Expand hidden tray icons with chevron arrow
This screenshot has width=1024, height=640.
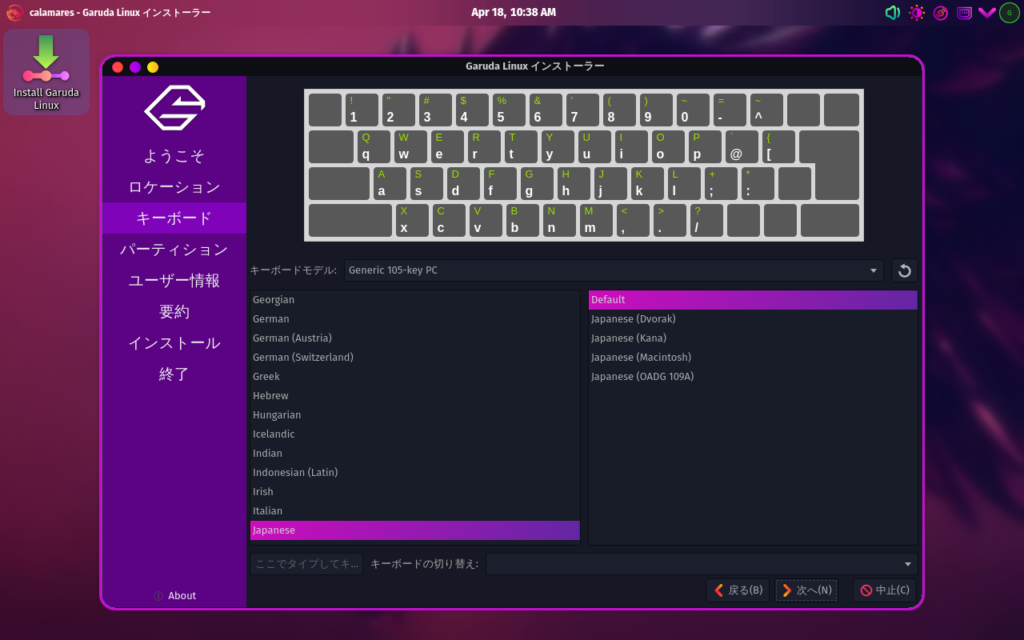(986, 13)
